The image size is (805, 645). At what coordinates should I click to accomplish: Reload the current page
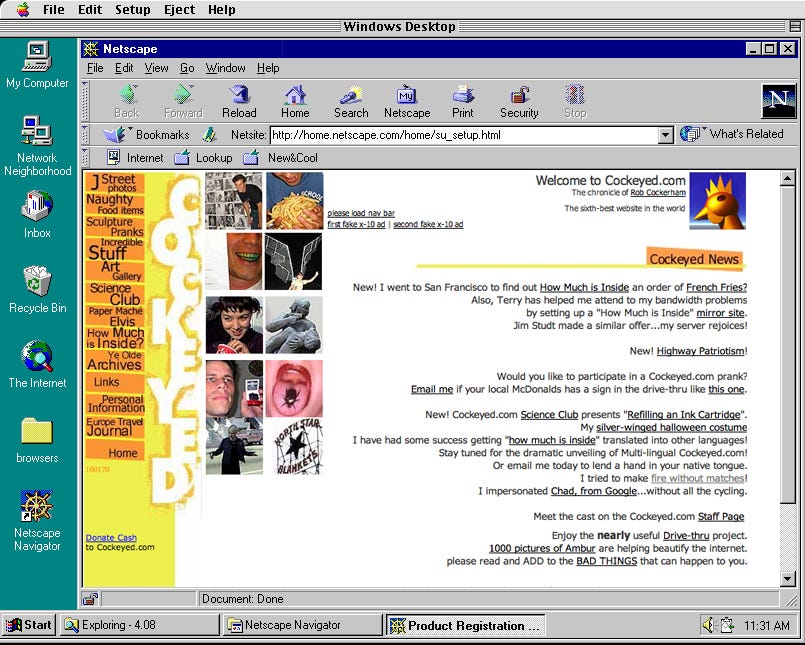(x=239, y=101)
